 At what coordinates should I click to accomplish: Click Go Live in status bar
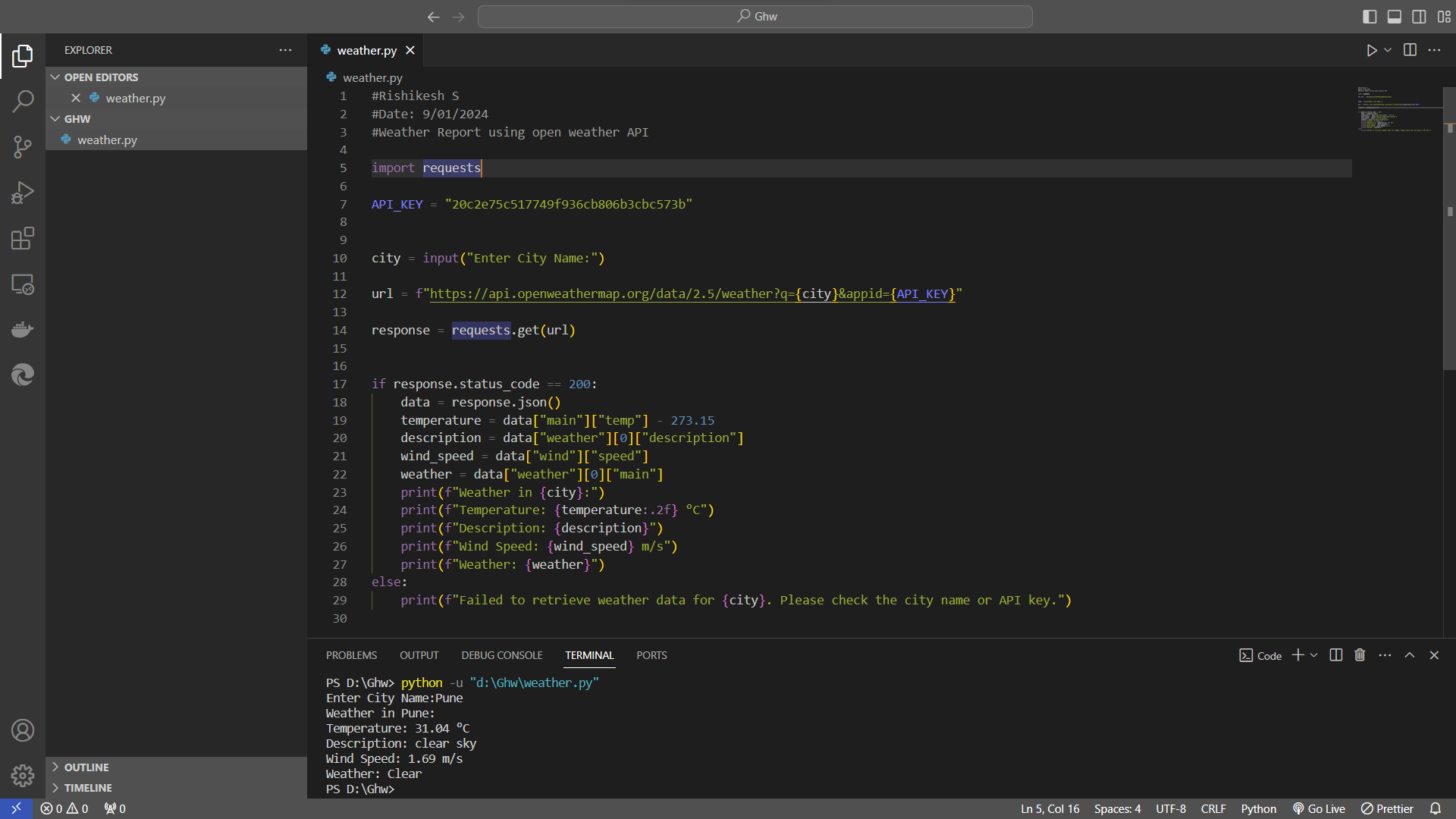point(1319,809)
